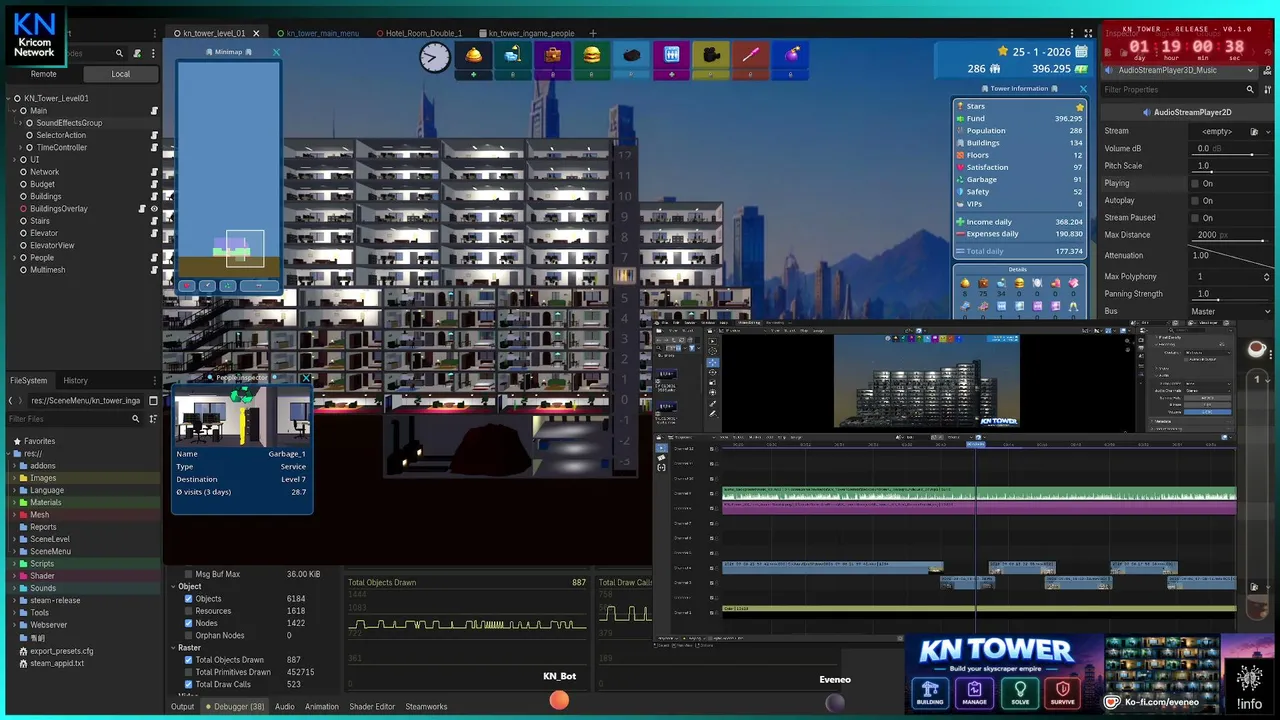Screen dimensions: 1280x720
Task: Select the pink wand tool icon
Action: (x=750, y=55)
